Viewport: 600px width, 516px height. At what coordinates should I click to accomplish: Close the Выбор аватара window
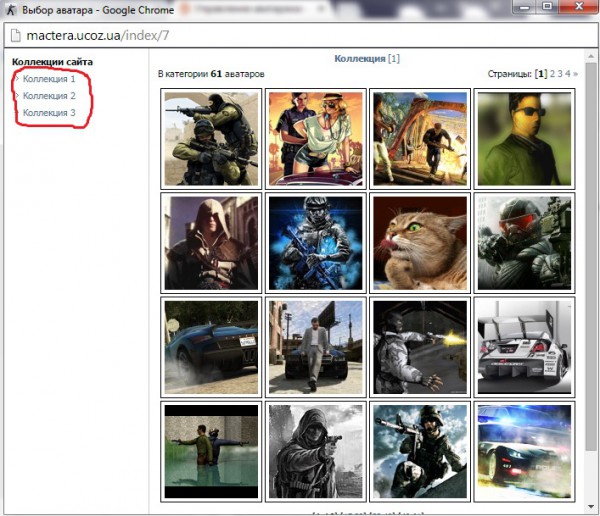(x=578, y=7)
